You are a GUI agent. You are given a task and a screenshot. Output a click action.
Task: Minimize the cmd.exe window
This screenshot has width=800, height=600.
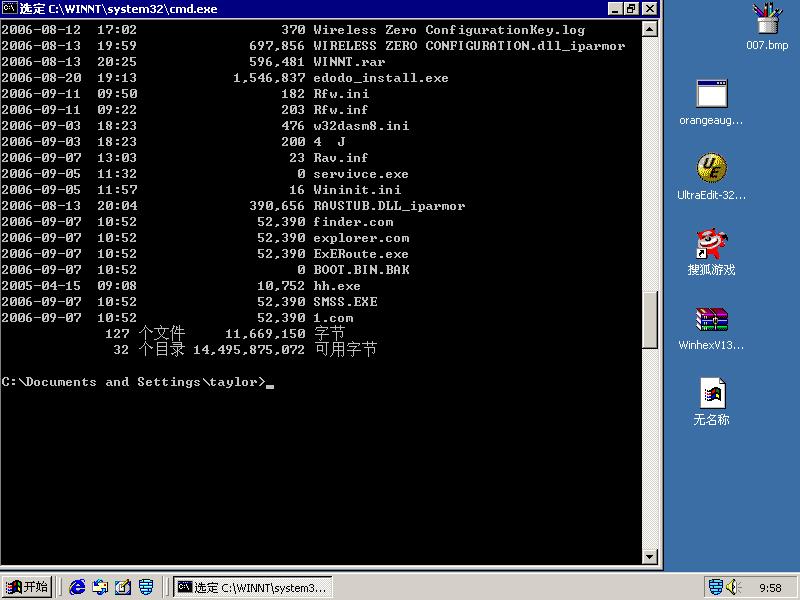(616, 9)
